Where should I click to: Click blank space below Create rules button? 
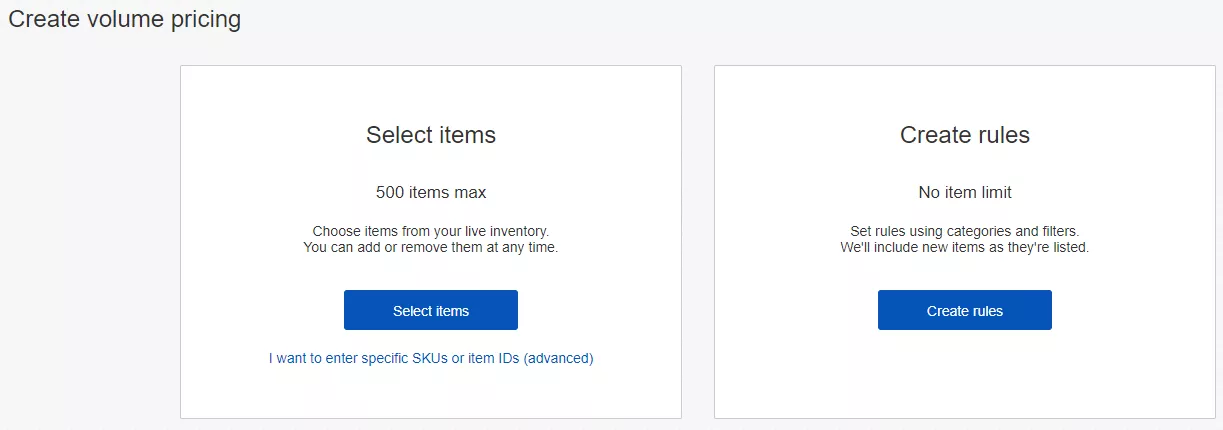[965, 375]
